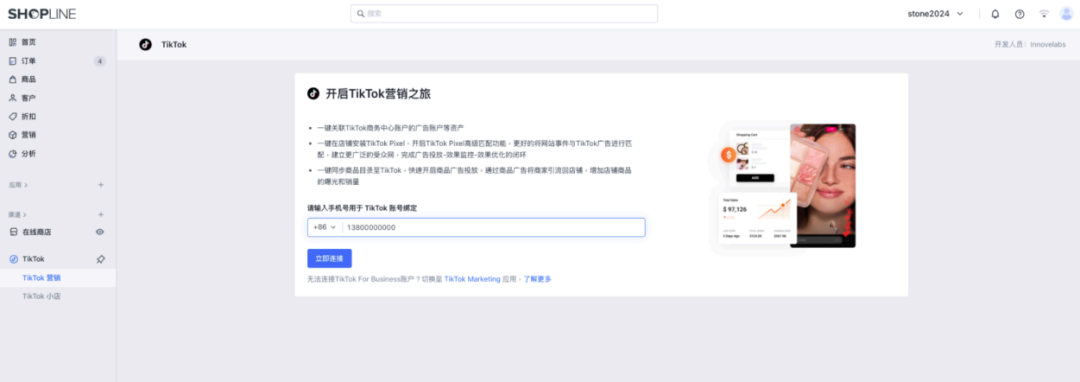The height and width of the screenshot is (382, 1080).
Task: Click the 首页 home icon in sidebar
Action: 12,43
